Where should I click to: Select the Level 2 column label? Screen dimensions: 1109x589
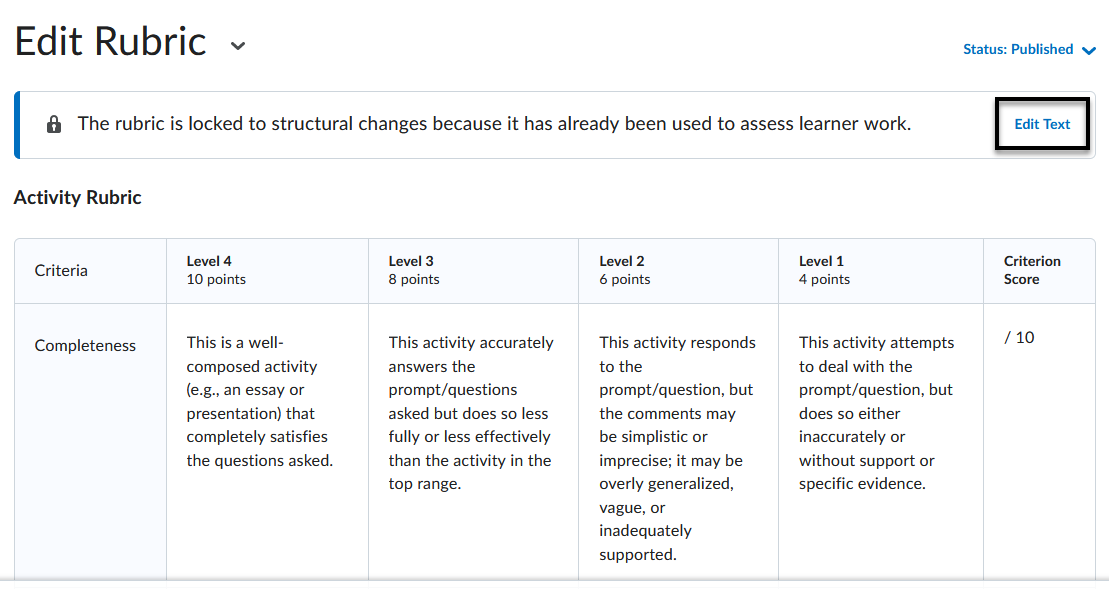point(622,261)
